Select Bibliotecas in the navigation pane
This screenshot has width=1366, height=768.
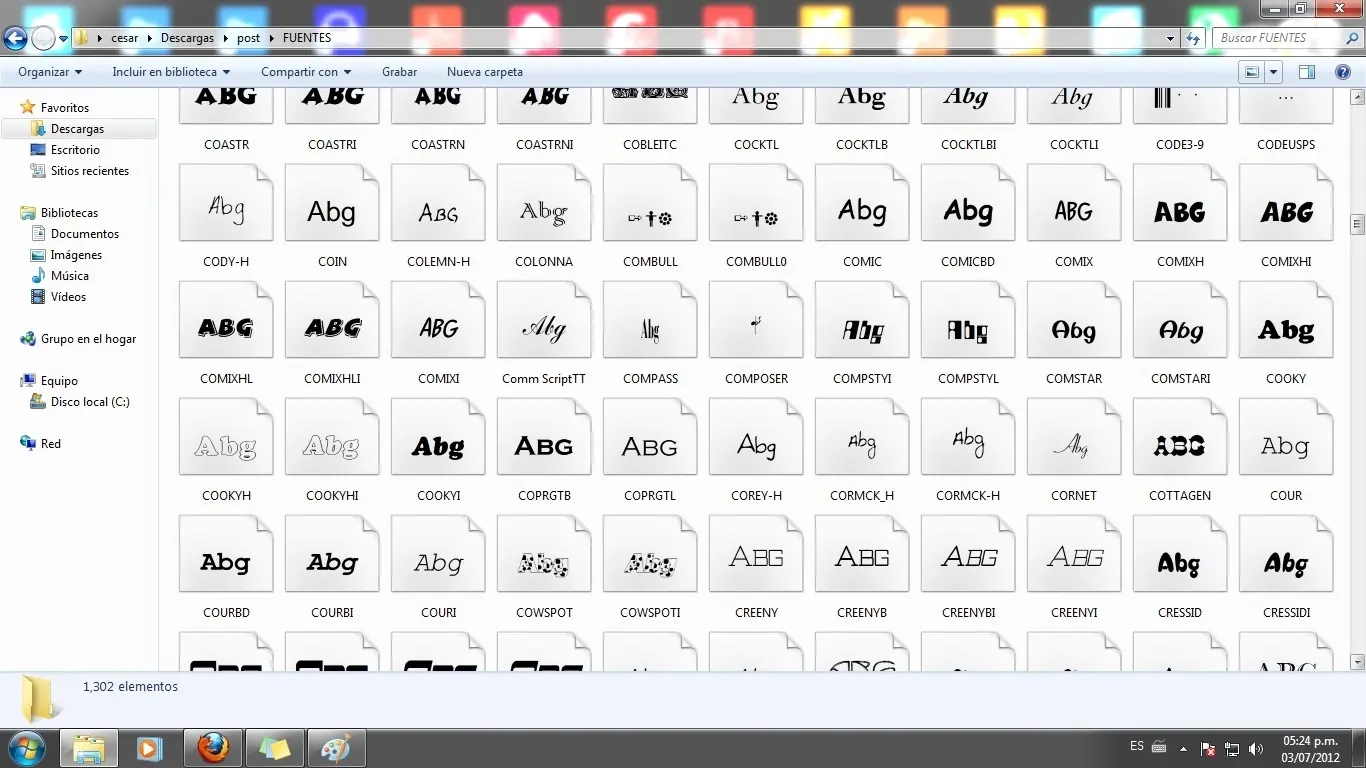pos(69,213)
